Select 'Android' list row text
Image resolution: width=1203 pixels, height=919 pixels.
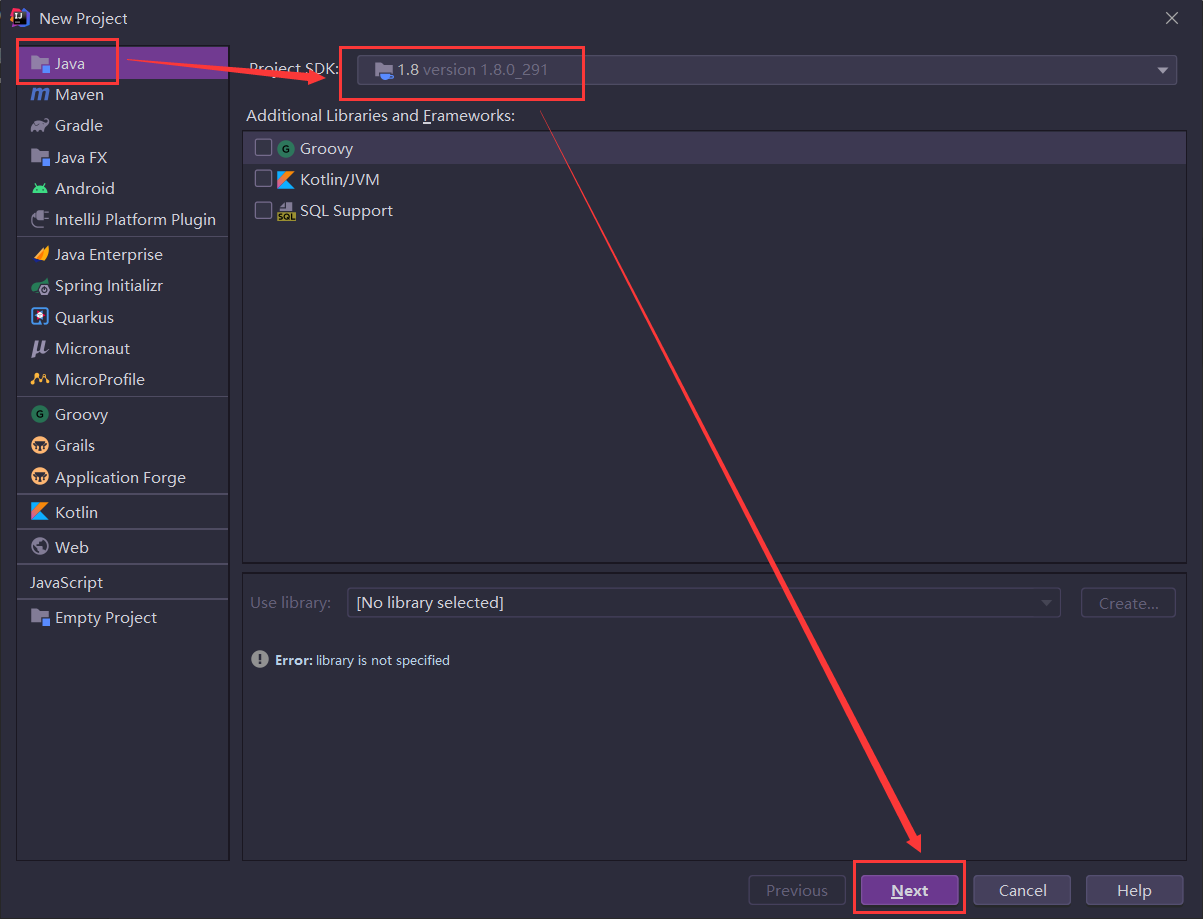pyautogui.click(x=85, y=188)
